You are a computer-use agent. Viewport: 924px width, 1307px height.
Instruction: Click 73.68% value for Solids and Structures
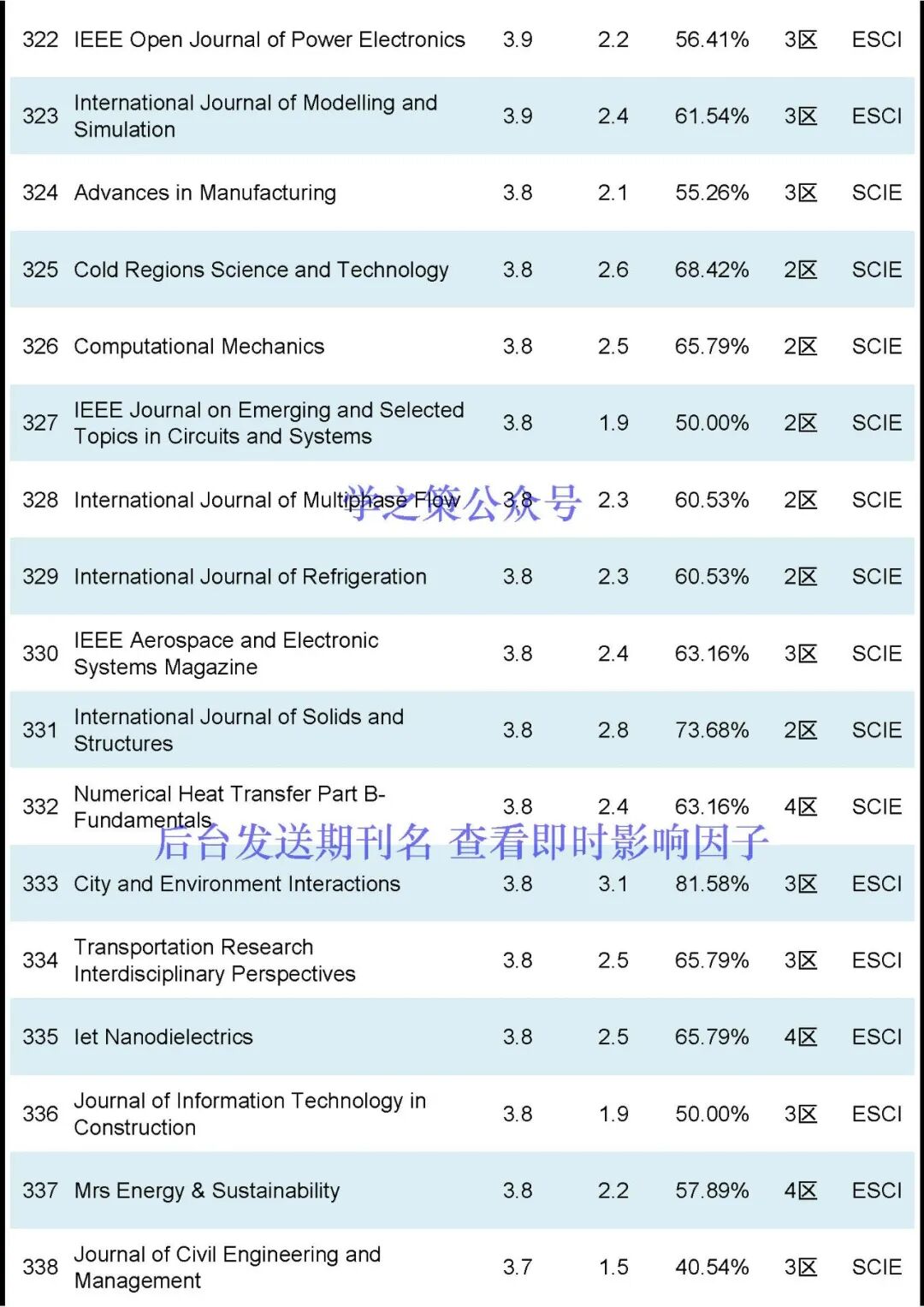[711, 730]
